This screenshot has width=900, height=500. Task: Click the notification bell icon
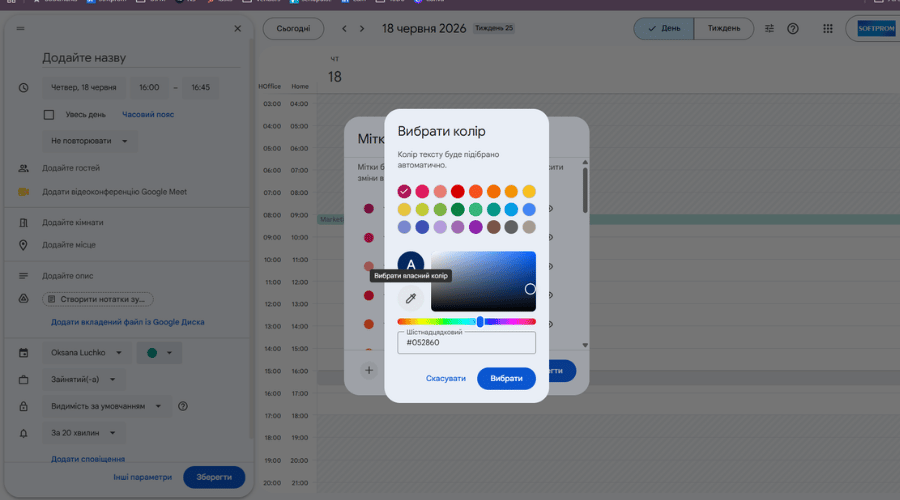(24, 433)
